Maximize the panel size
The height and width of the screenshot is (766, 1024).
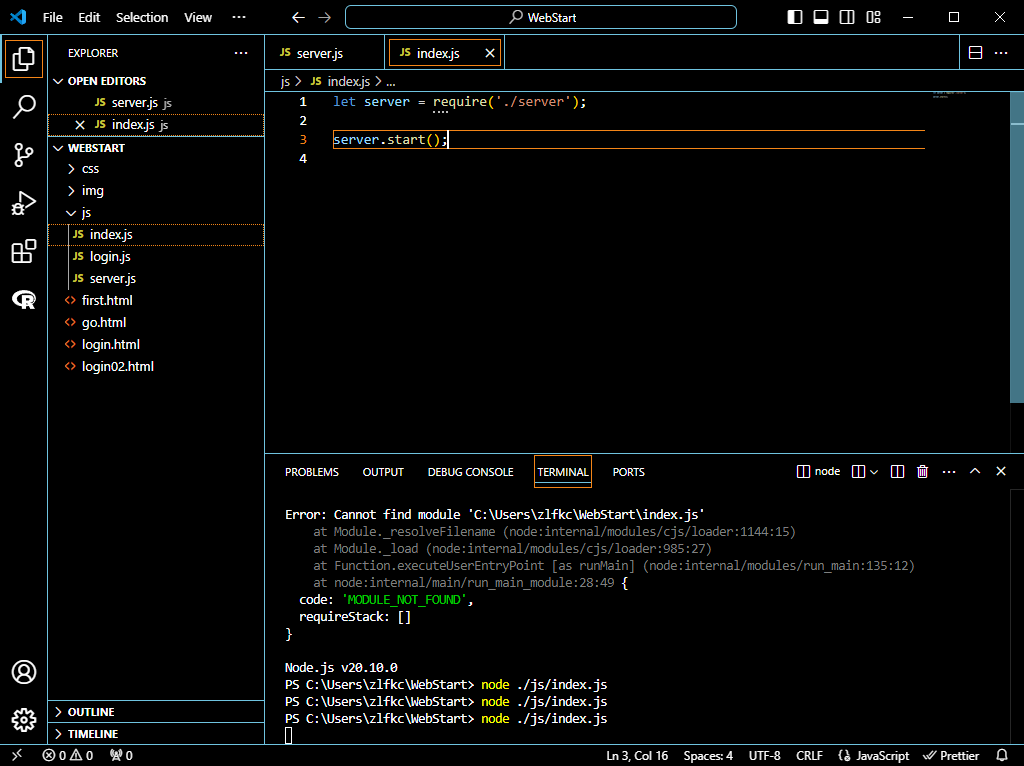point(975,471)
